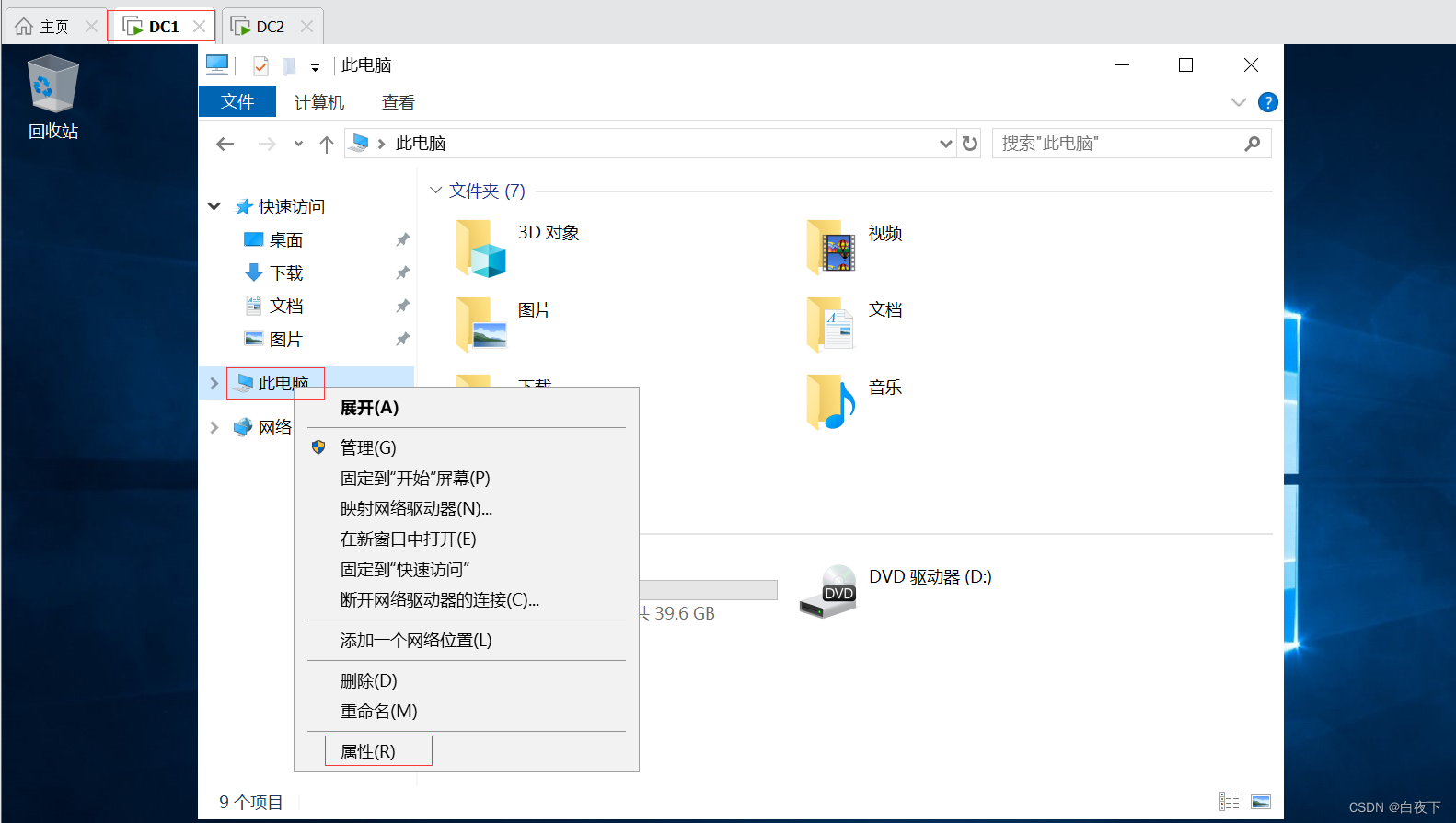Close the 主页 tab
1456x823 pixels.
91,27
